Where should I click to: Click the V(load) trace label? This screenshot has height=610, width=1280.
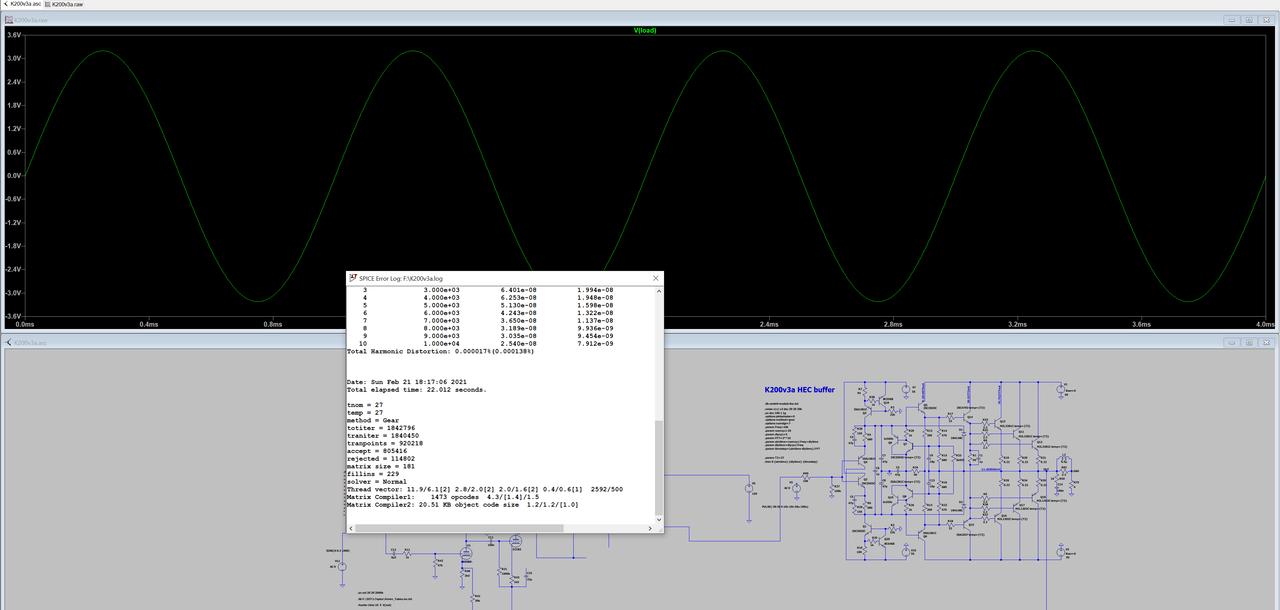645,30
